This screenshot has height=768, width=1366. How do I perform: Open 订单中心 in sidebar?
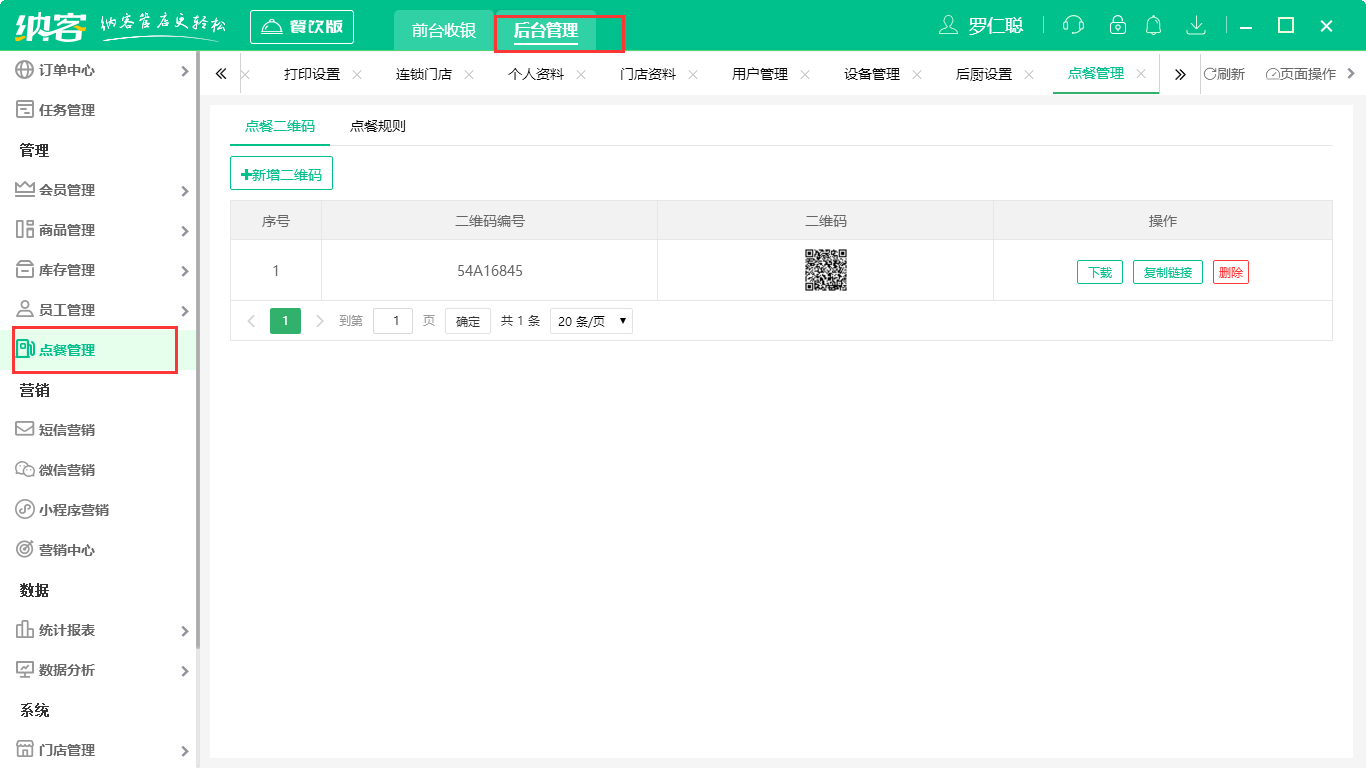(67, 70)
